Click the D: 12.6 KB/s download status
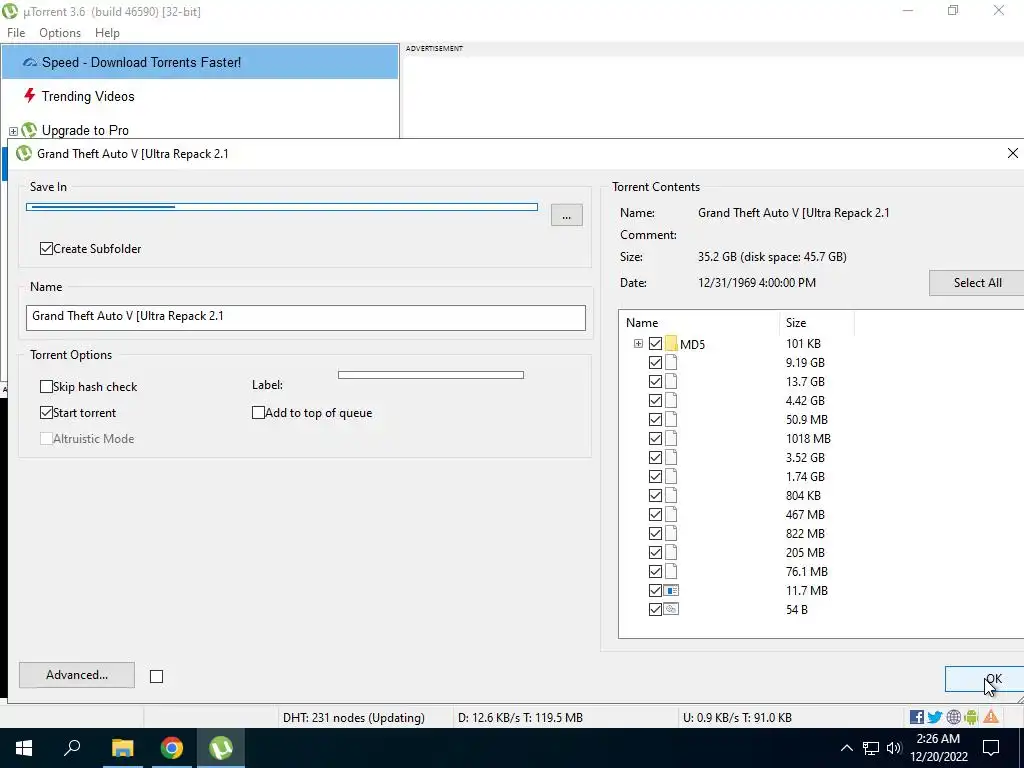 (x=520, y=717)
